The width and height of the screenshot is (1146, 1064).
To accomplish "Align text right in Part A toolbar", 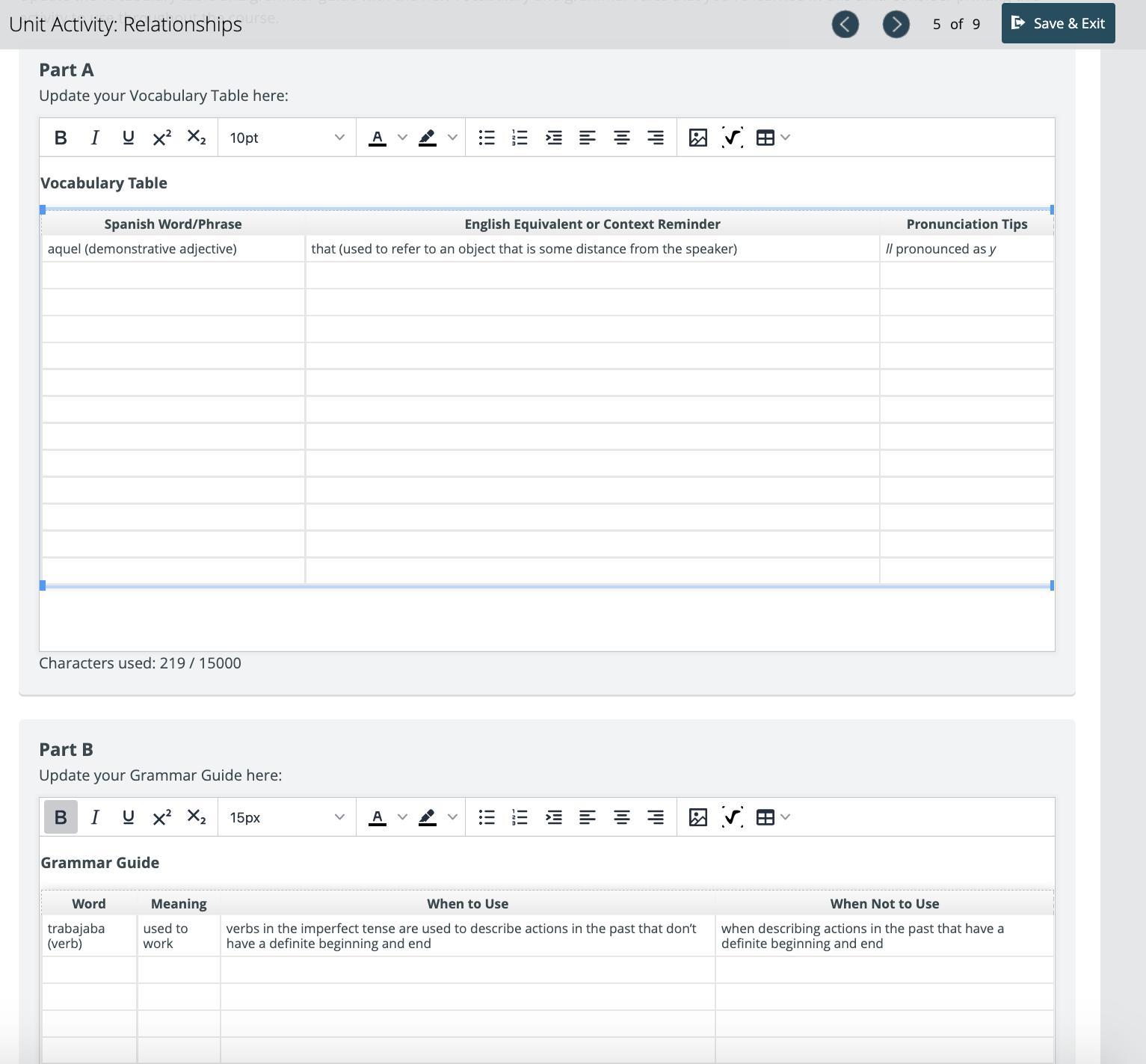I will pyautogui.click(x=655, y=138).
